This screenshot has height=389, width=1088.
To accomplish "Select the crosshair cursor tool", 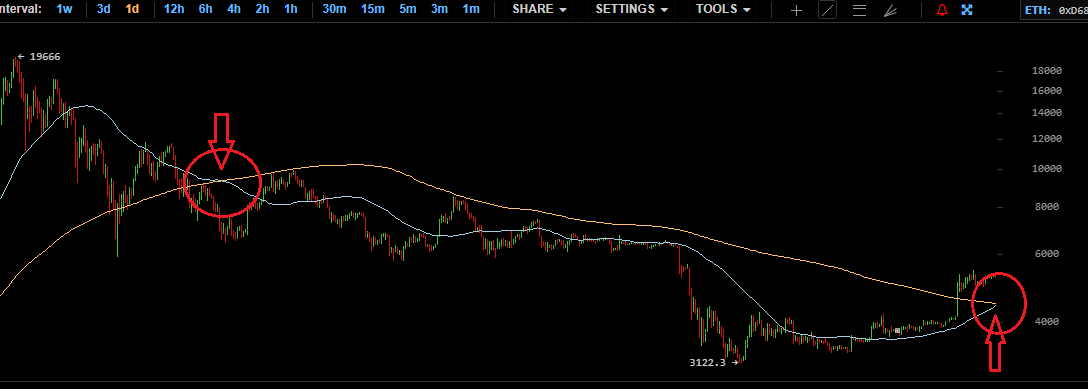I will coord(797,10).
